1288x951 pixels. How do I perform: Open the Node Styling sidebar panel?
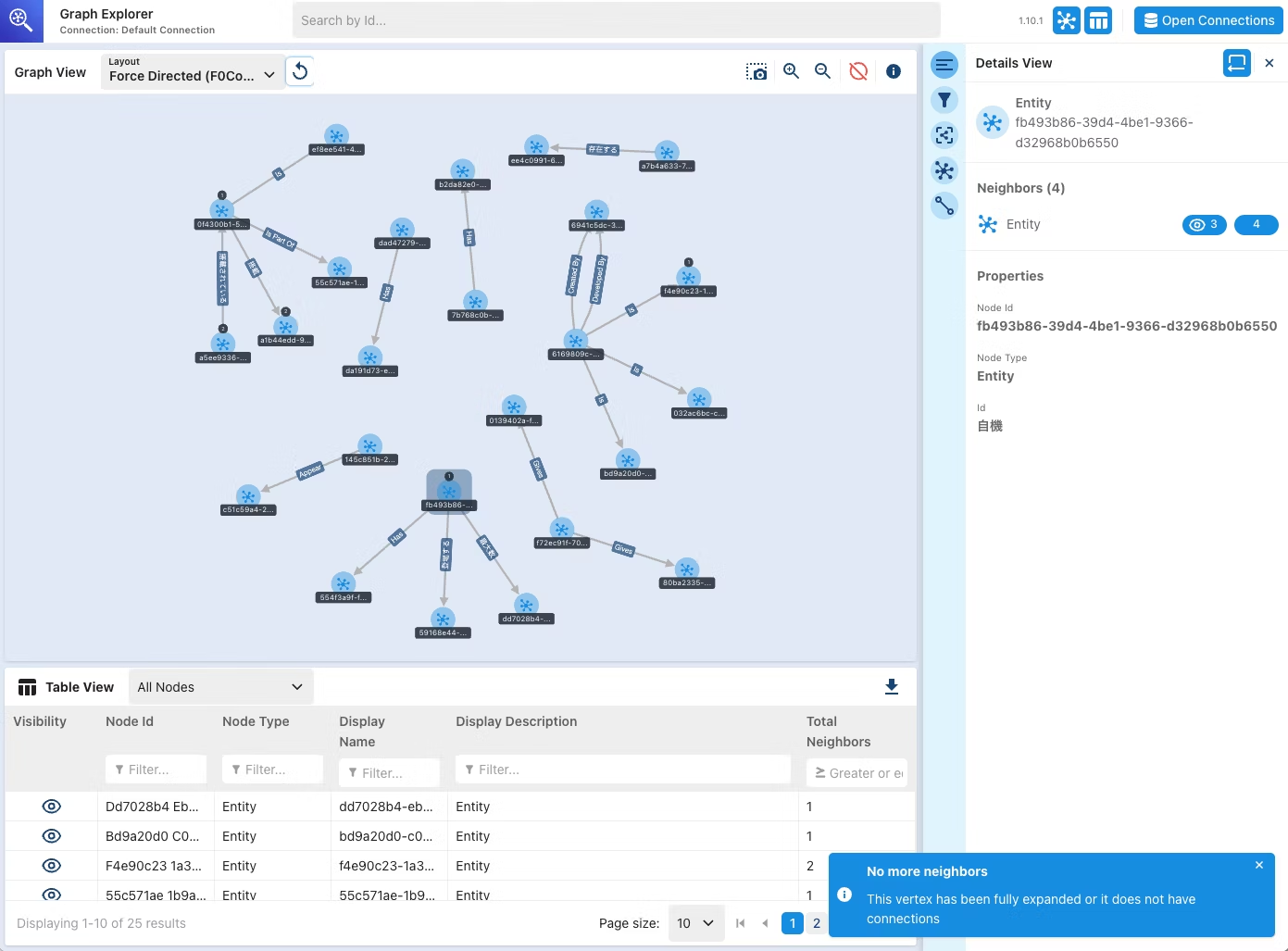pyautogui.click(x=944, y=170)
